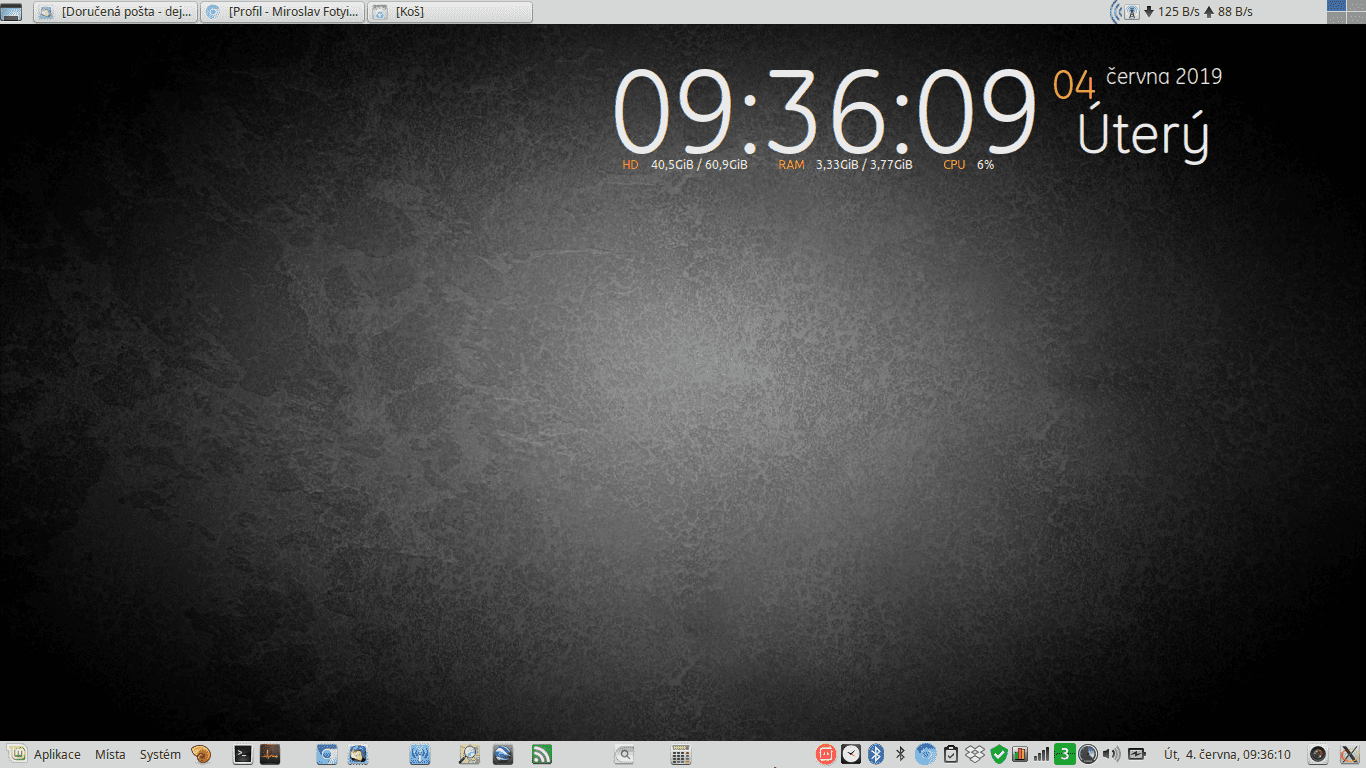The image size is (1366, 768).
Task: Click the RAM usage value 3,33GiB / 3,77GiB
Action: click(864, 165)
